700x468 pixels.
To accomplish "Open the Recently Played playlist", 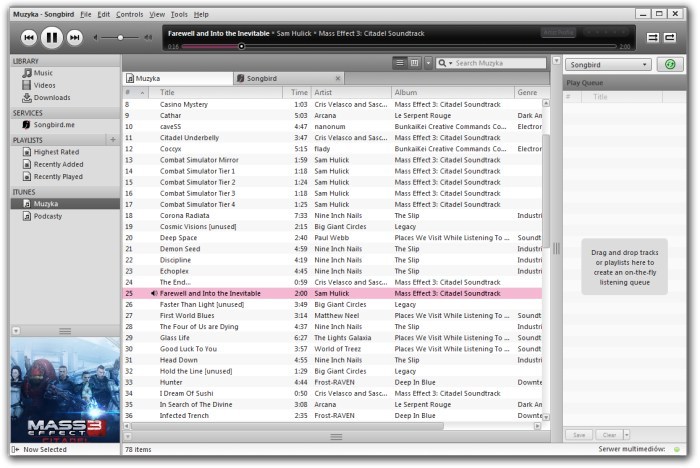I will coord(58,177).
